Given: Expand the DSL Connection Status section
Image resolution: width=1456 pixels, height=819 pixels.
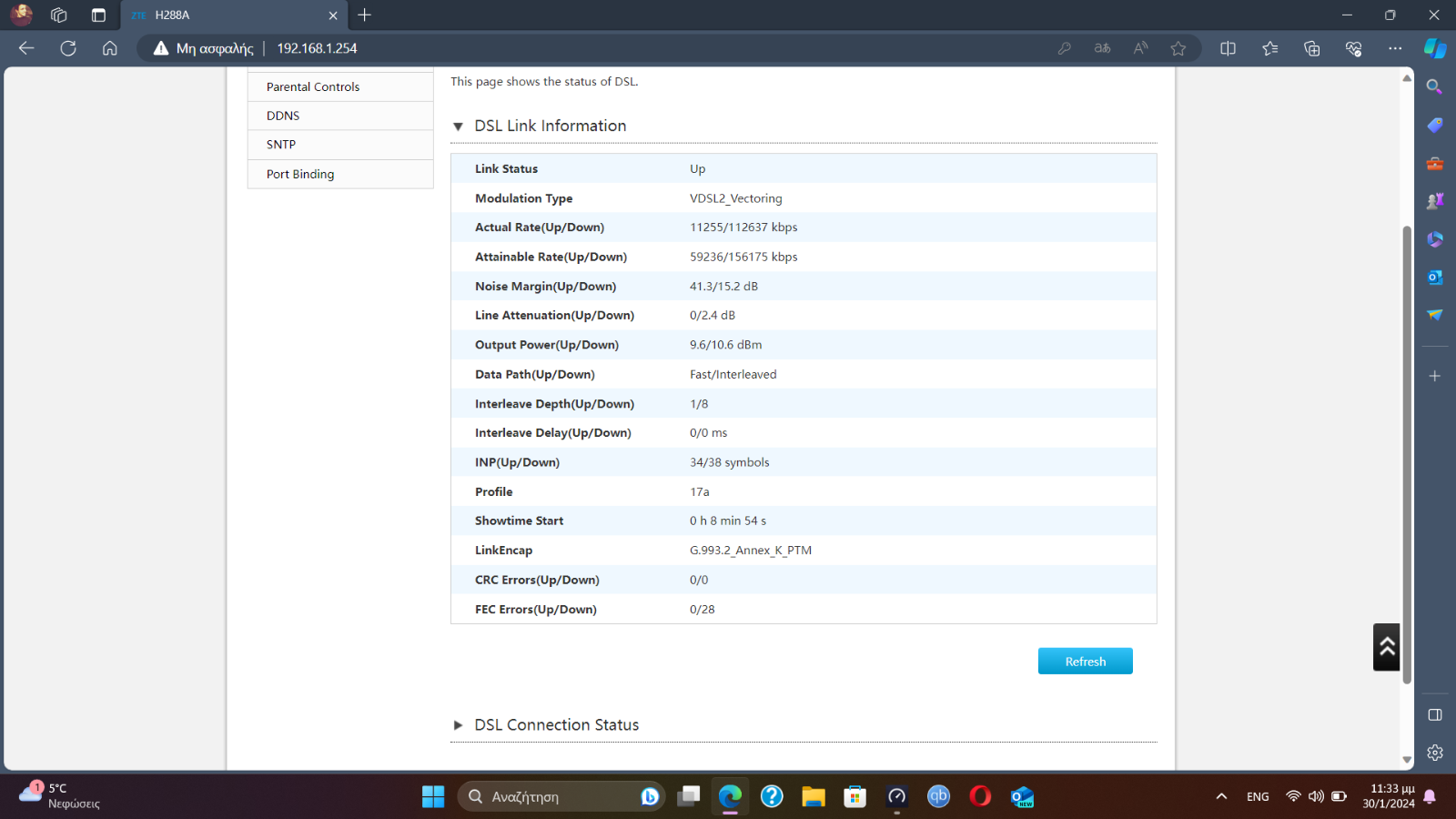Looking at the screenshot, I should [459, 725].
